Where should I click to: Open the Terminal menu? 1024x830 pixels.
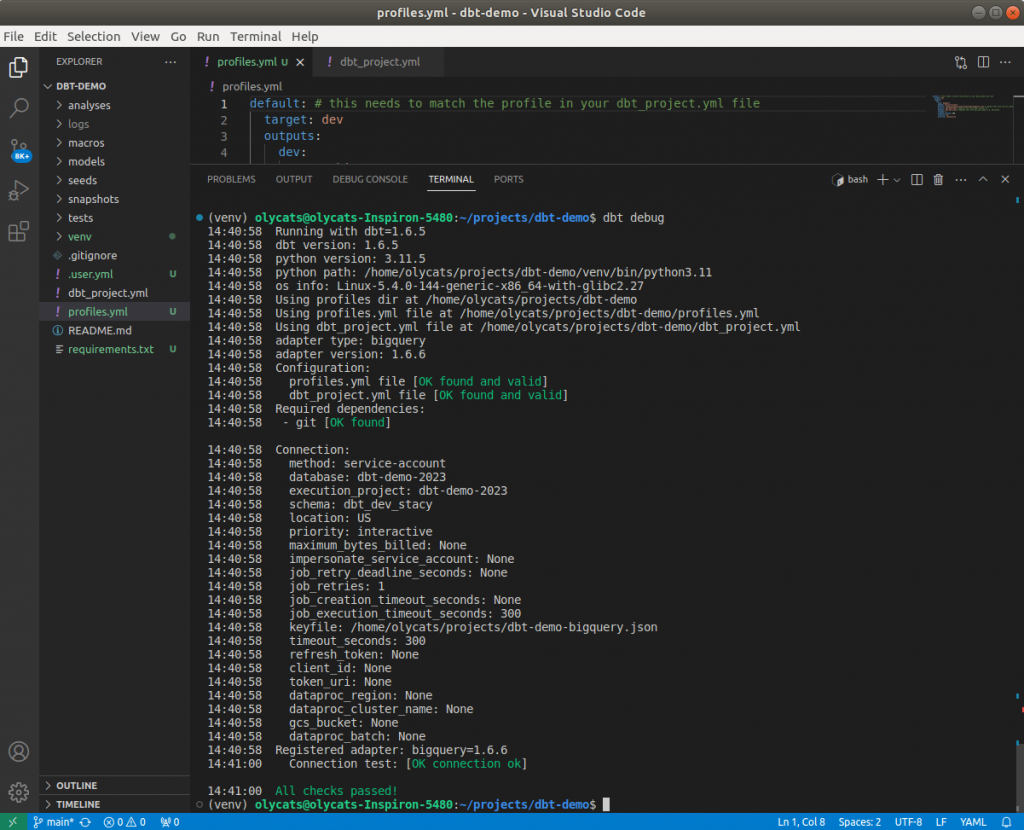(x=255, y=37)
